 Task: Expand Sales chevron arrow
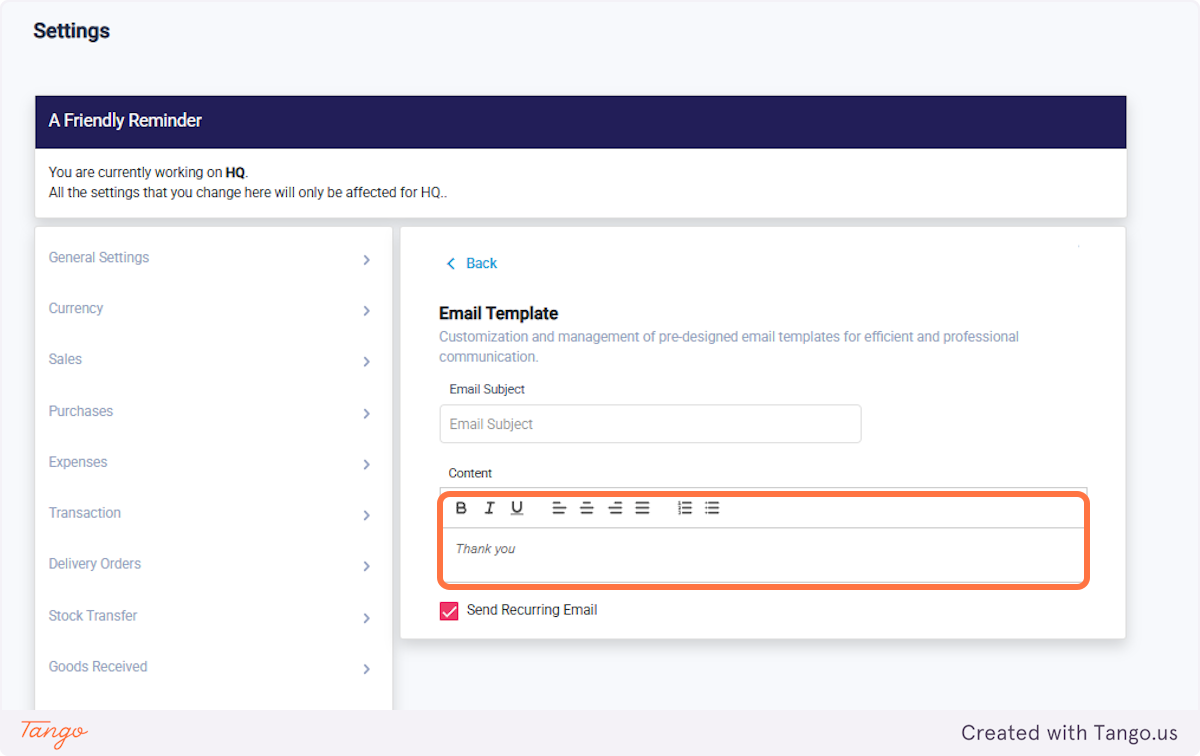coord(366,362)
